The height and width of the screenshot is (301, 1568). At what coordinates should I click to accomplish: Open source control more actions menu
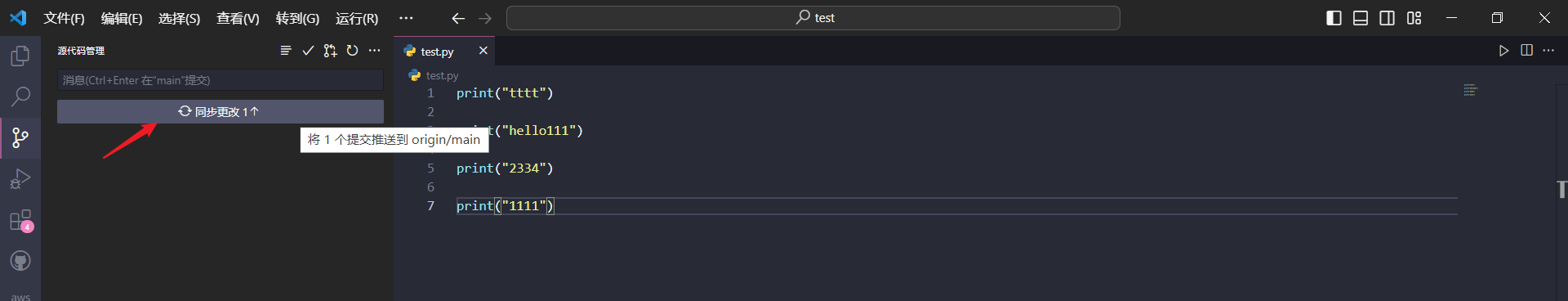374,51
